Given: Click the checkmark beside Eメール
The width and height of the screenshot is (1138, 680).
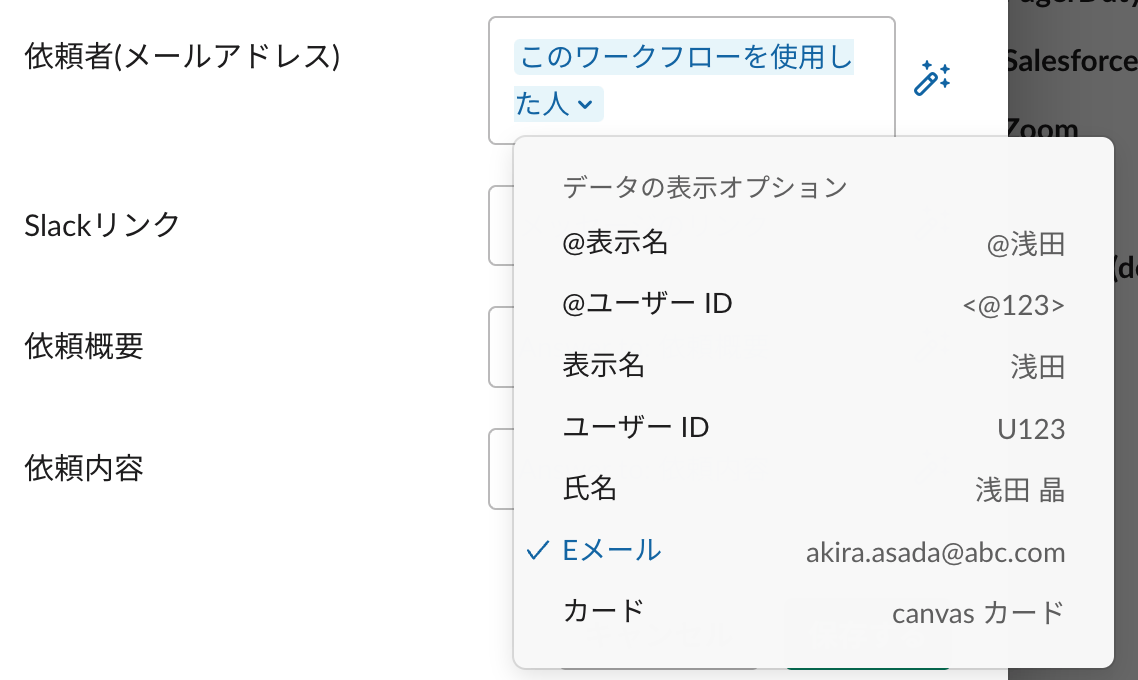Looking at the screenshot, I should [537, 551].
